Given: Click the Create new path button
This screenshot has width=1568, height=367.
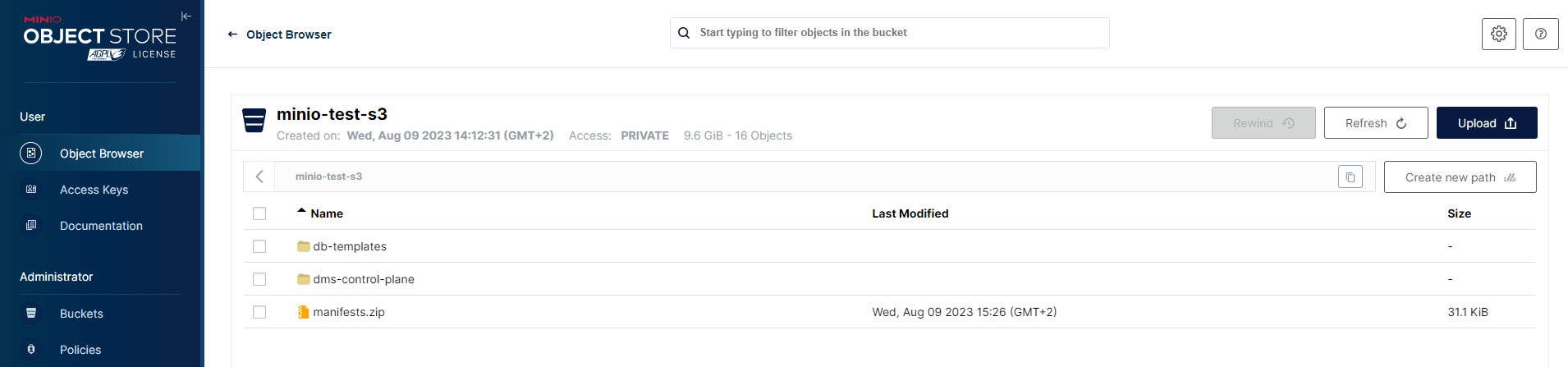Looking at the screenshot, I should click(1460, 177).
